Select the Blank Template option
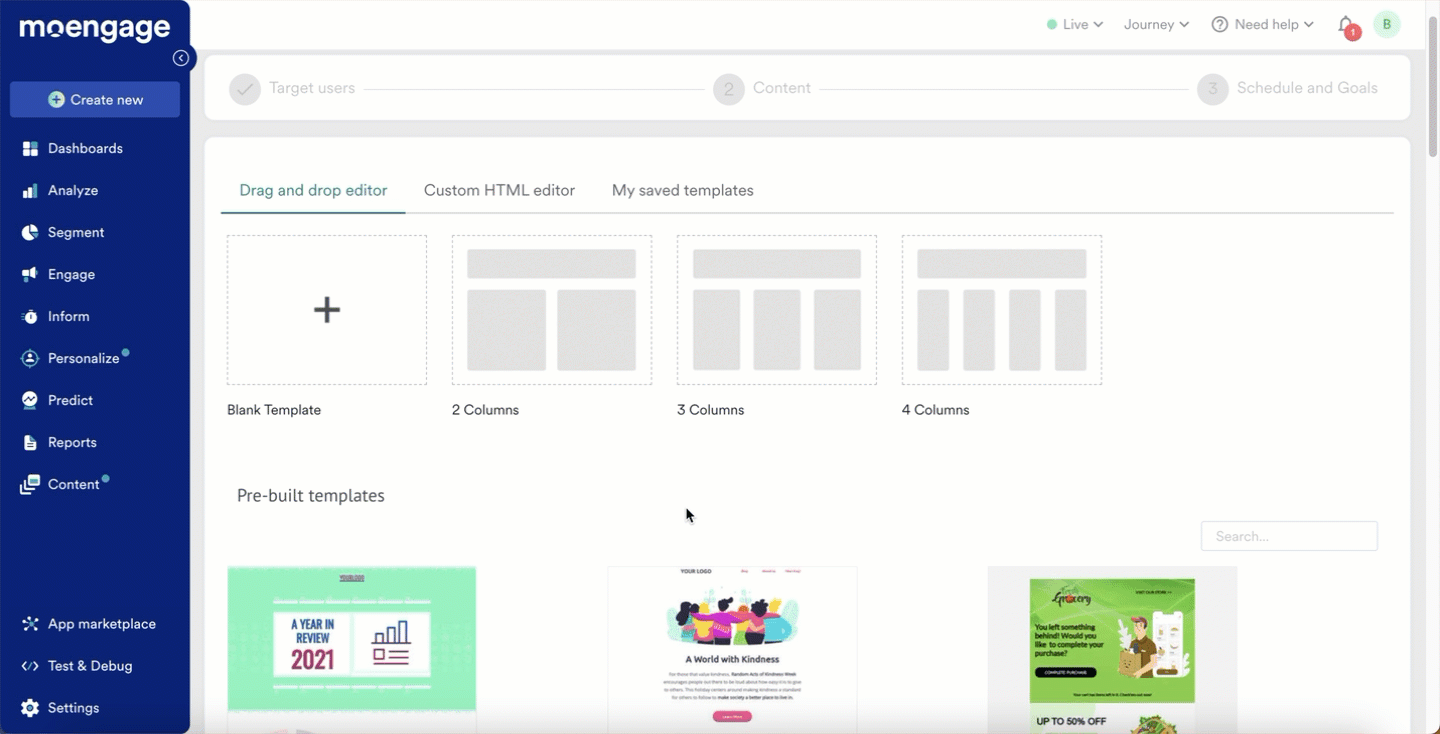1440x734 pixels. (327, 310)
